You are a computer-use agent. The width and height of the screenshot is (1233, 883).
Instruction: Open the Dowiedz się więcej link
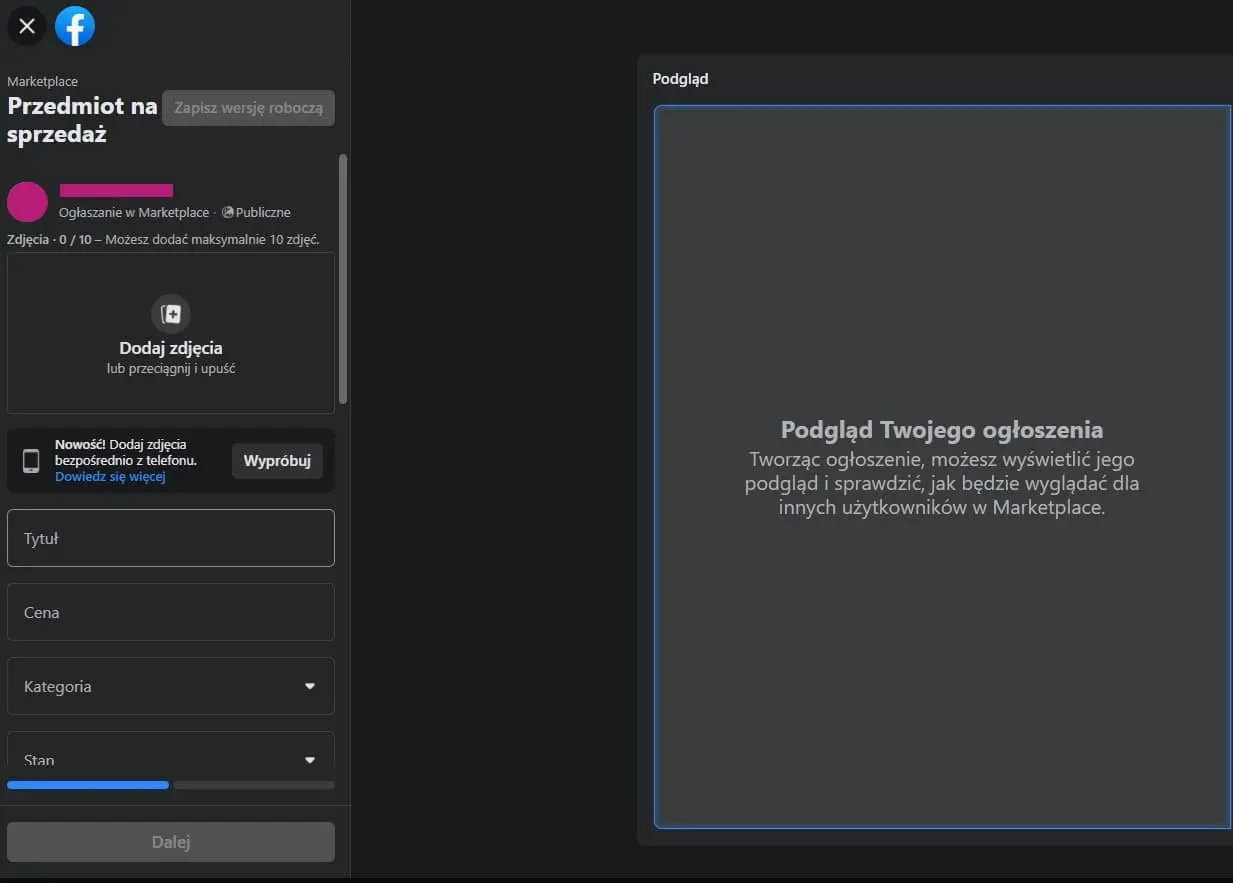110,477
